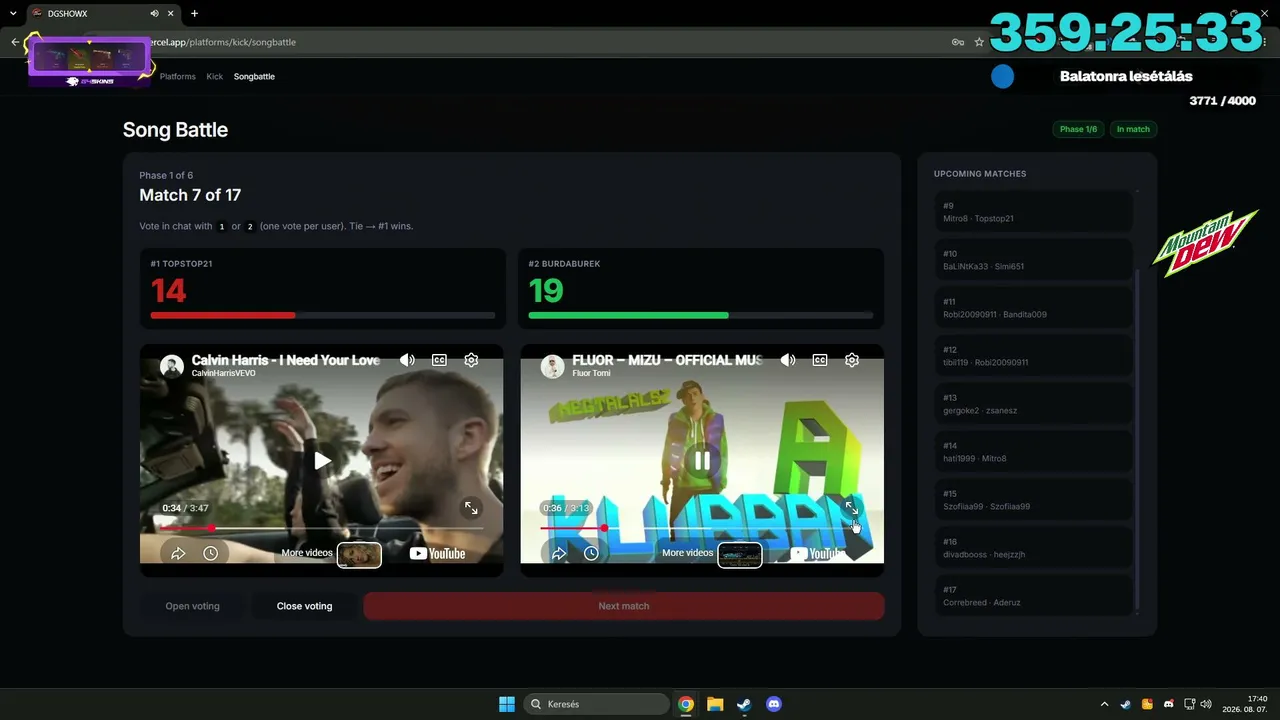Select Songbattle in breadcrumb navigation

254,76
